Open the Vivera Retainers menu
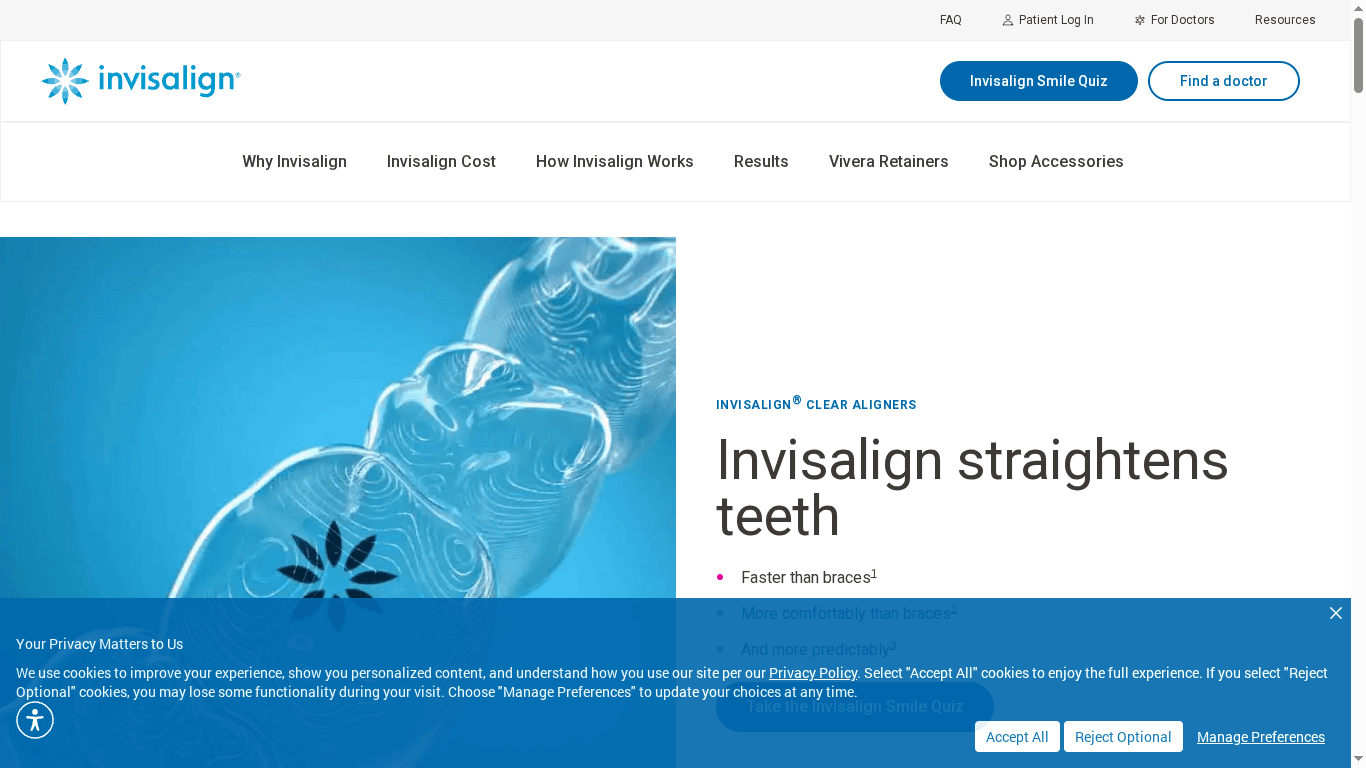1366x768 pixels. [x=889, y=162]
